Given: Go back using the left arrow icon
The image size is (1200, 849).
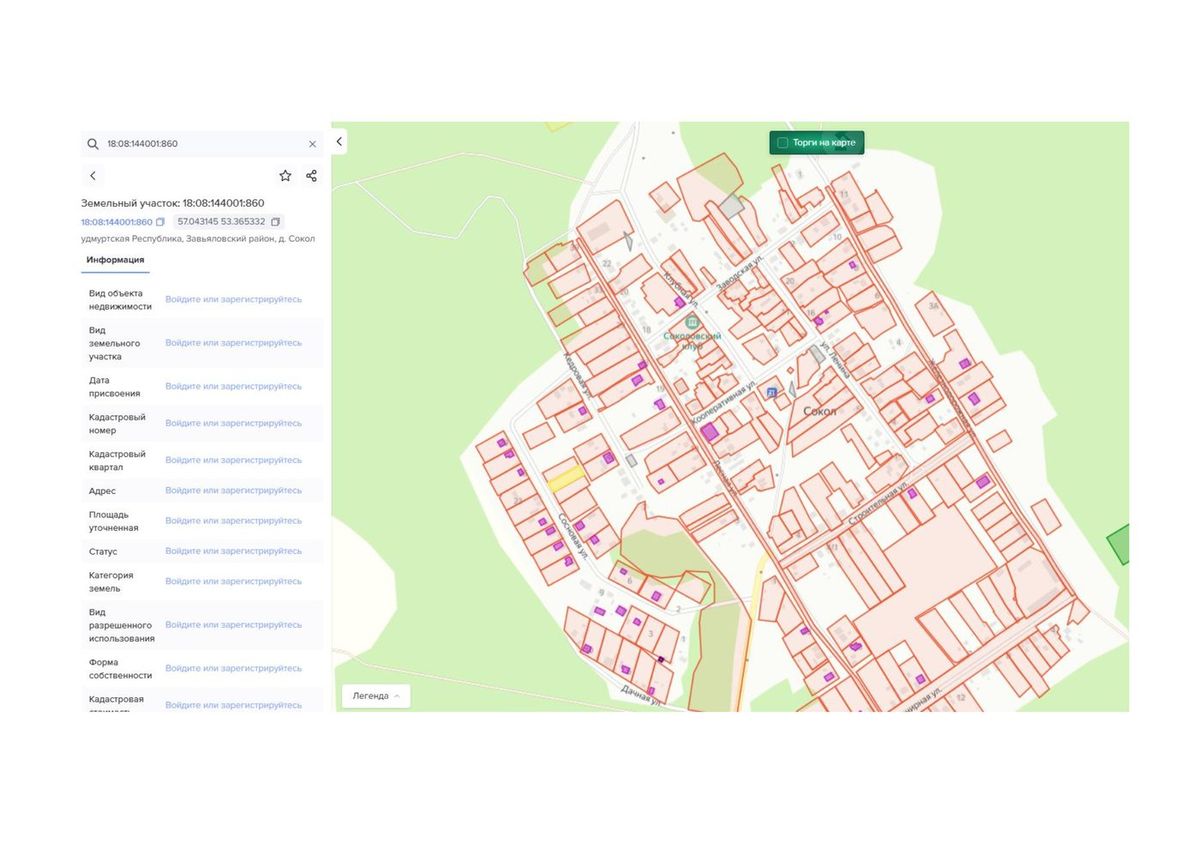Looking at the screenshot, I should click(93, 176).
